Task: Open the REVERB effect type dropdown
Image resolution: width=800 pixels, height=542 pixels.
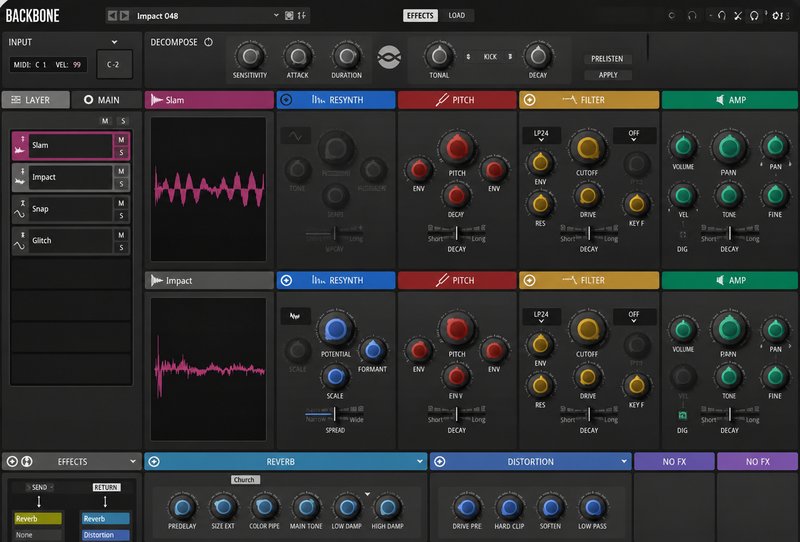Action: point(419,461)
